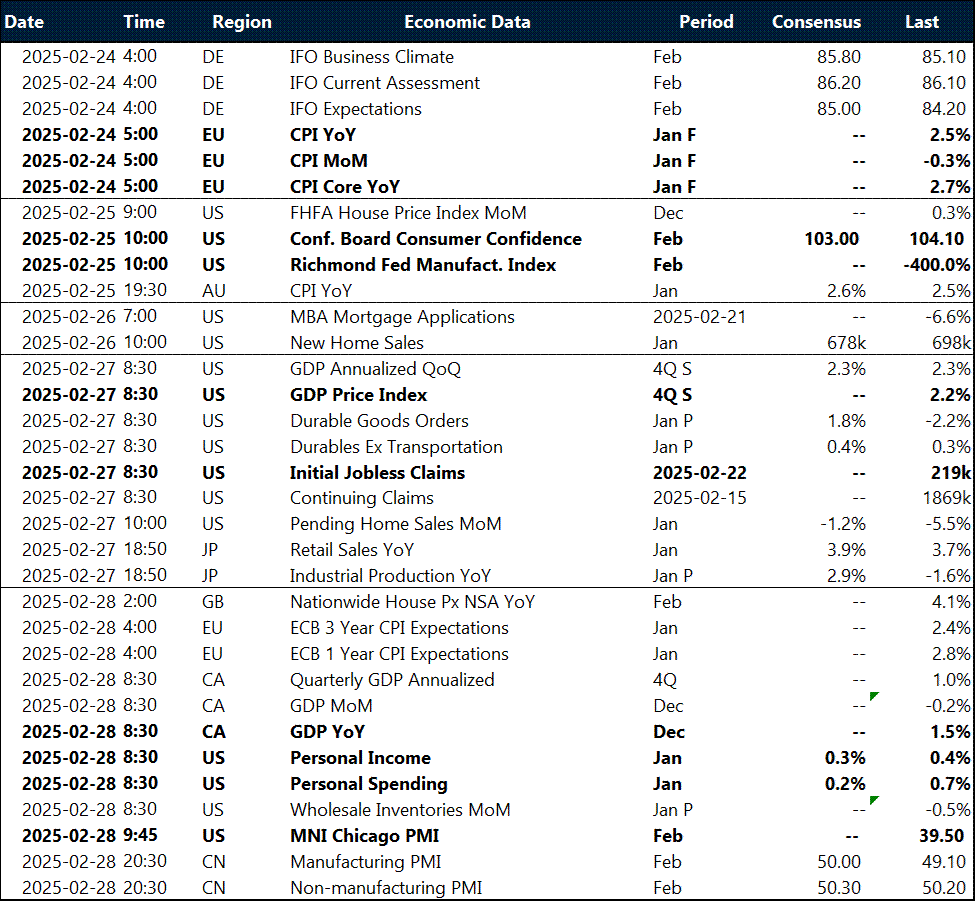Select the Economic Data column header
Viewport: 976px width, 902px height.
[x=467, y=21]
